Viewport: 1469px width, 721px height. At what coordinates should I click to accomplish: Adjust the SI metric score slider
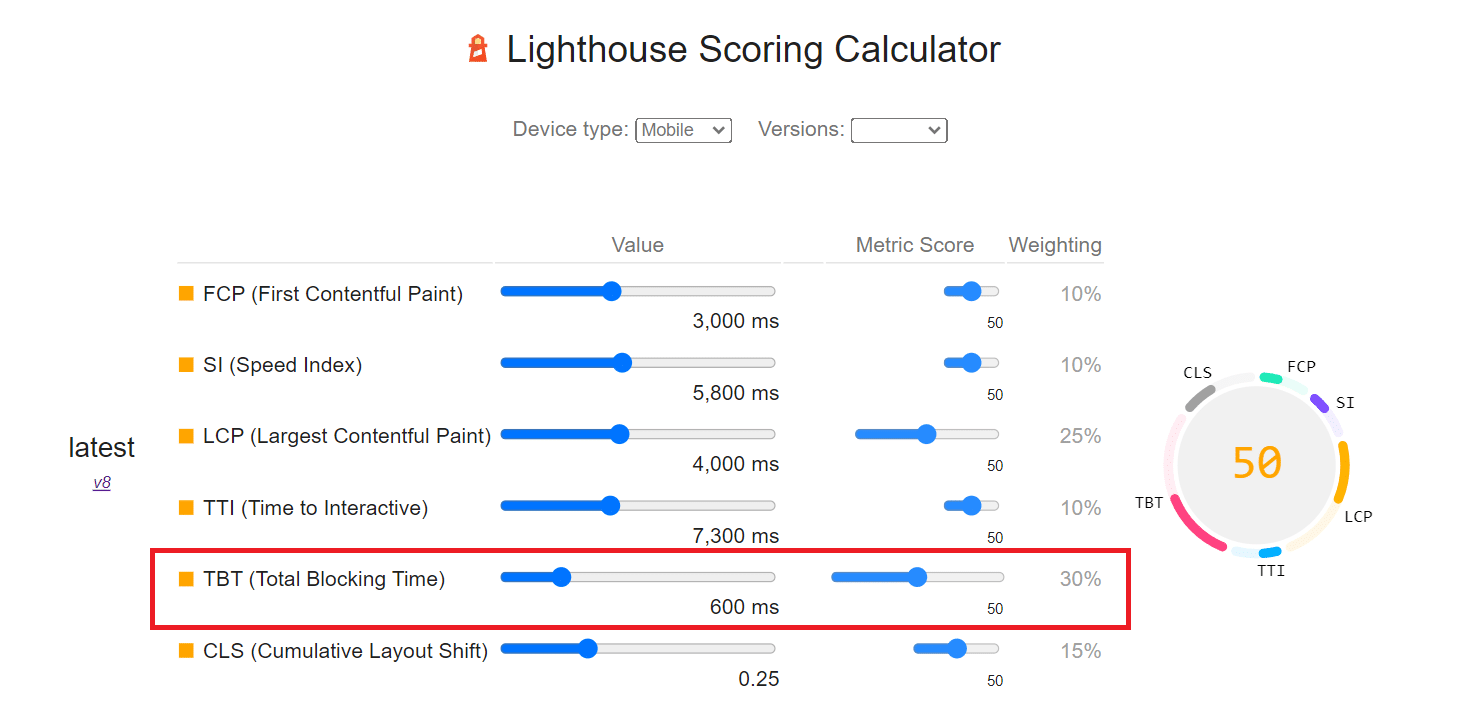click(971, 363)
